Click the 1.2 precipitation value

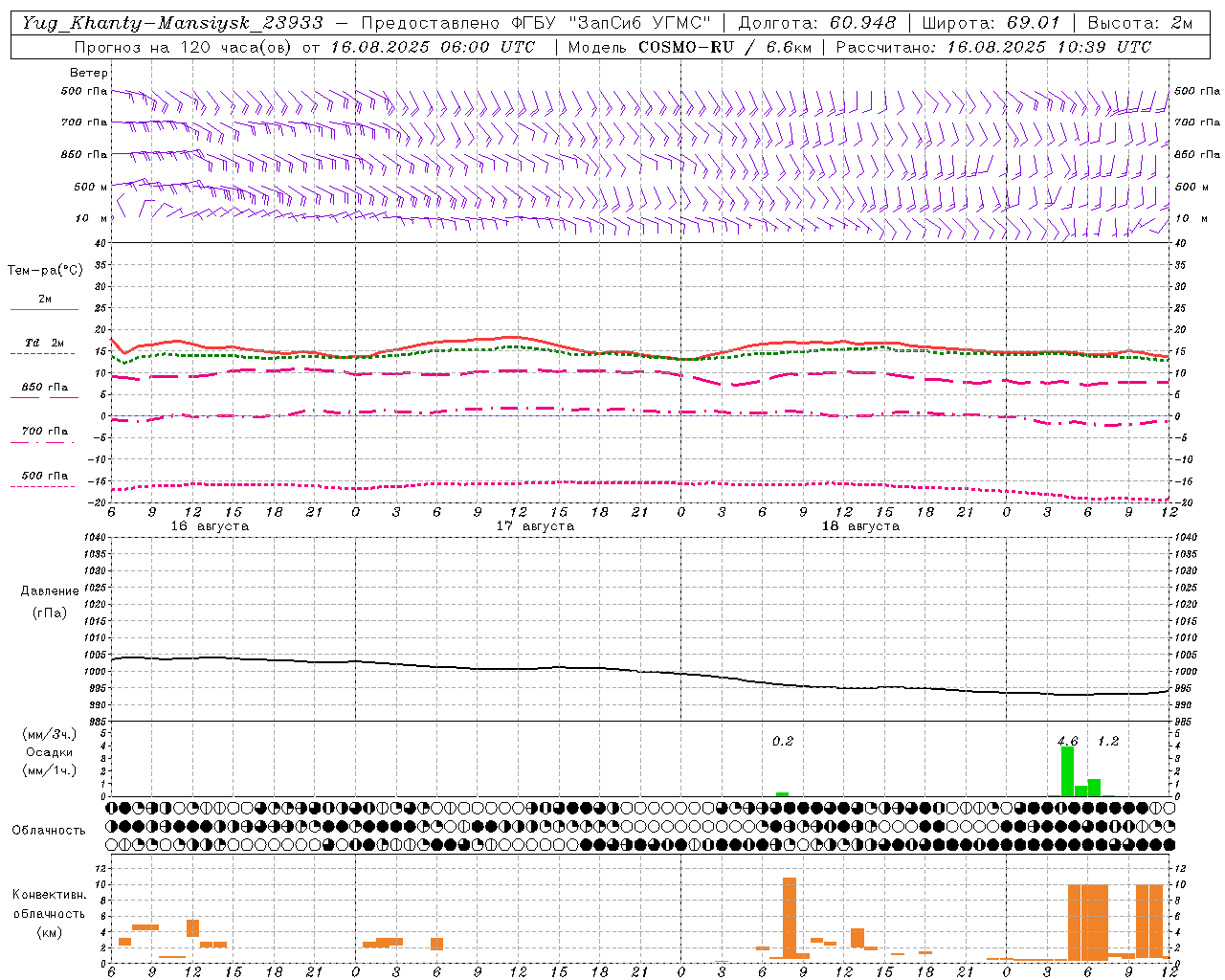click(1108, 742)
